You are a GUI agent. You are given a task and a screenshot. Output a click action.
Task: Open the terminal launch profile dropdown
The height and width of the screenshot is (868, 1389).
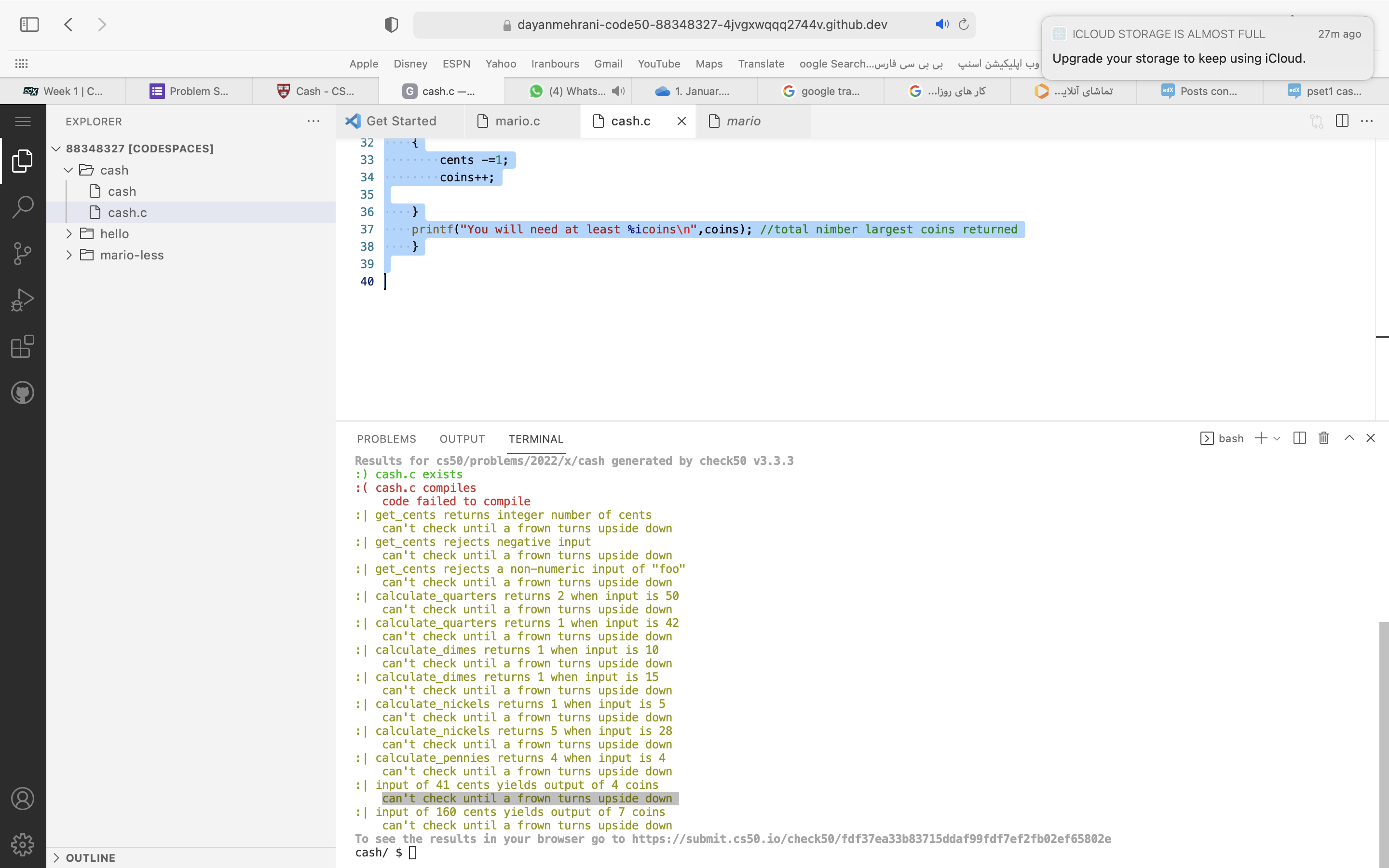1277,439
